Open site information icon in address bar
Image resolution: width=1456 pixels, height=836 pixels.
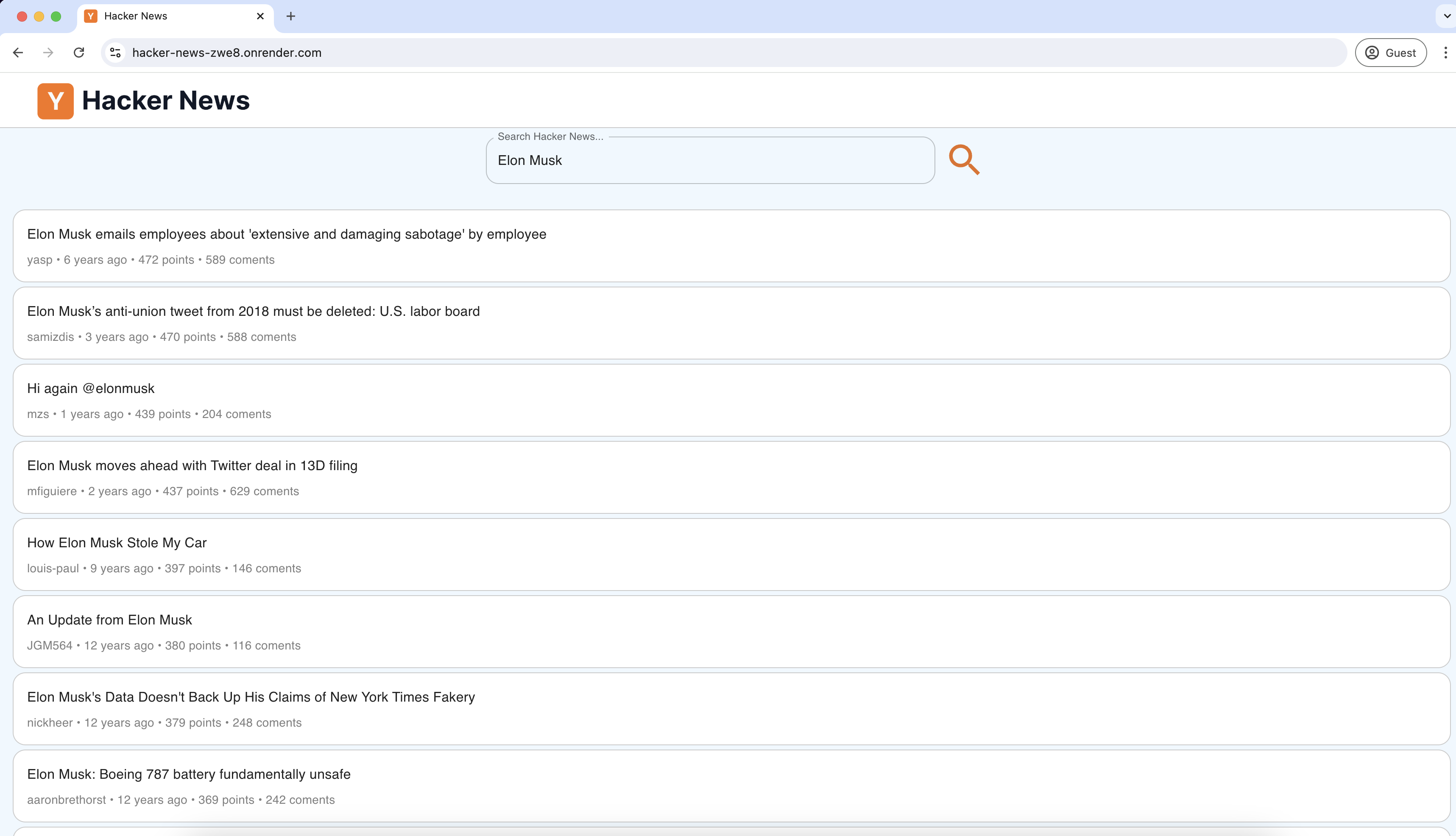(115, 53)
